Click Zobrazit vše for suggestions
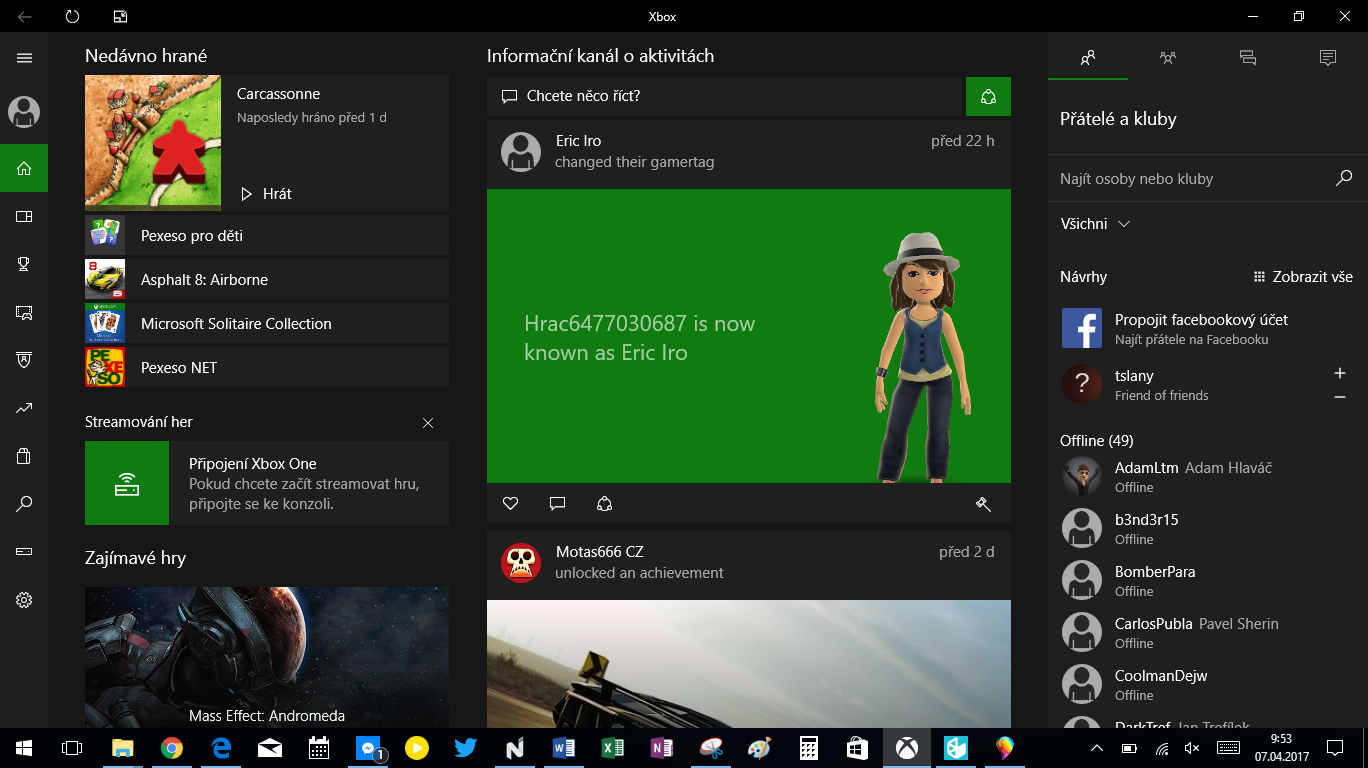This screenshot has width=1368, height=768. pyautogui.click(x=1303, y=277)
